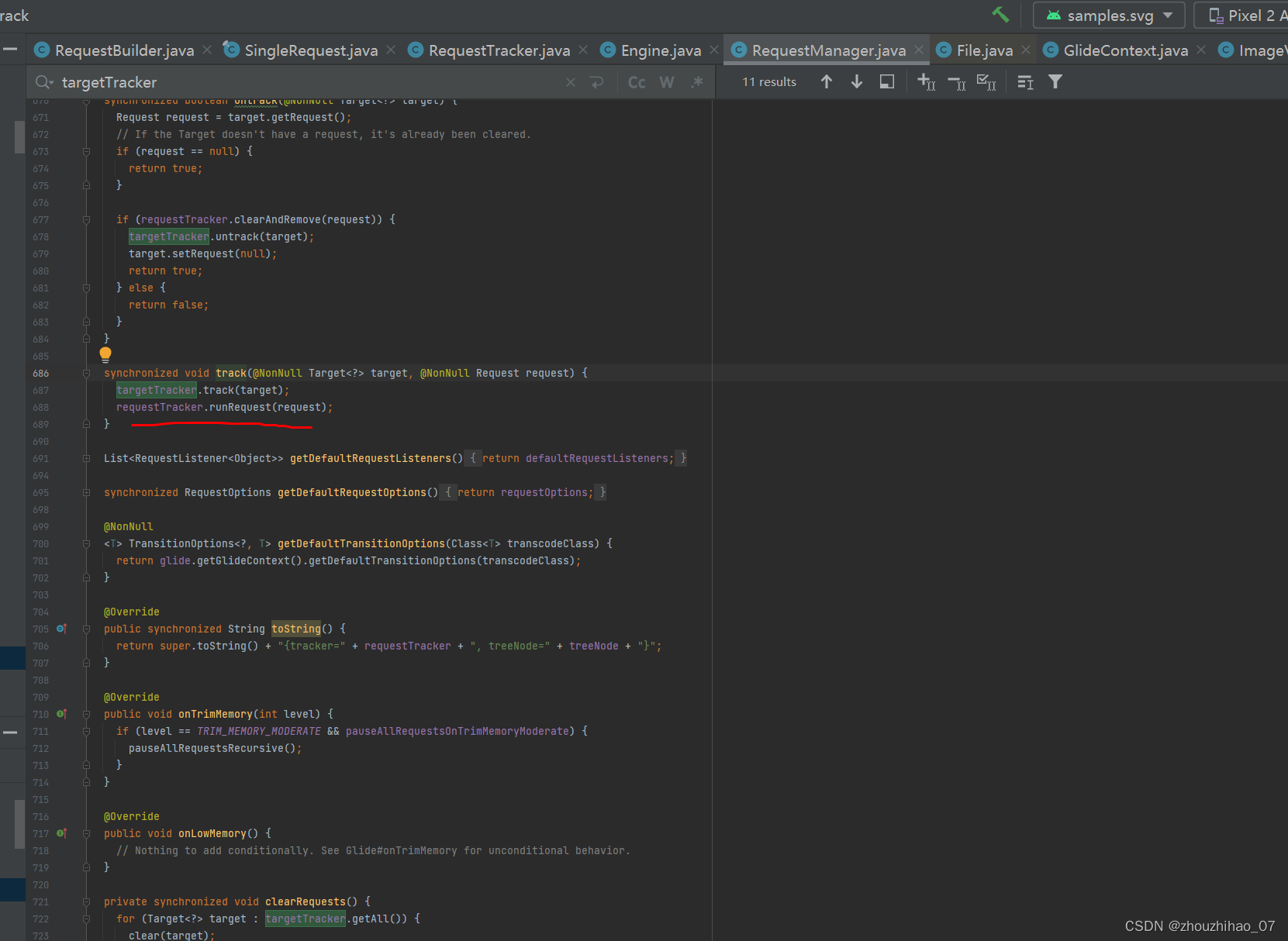
Task: Click the onLowMemory method name
Action: [x=212, y=833]
